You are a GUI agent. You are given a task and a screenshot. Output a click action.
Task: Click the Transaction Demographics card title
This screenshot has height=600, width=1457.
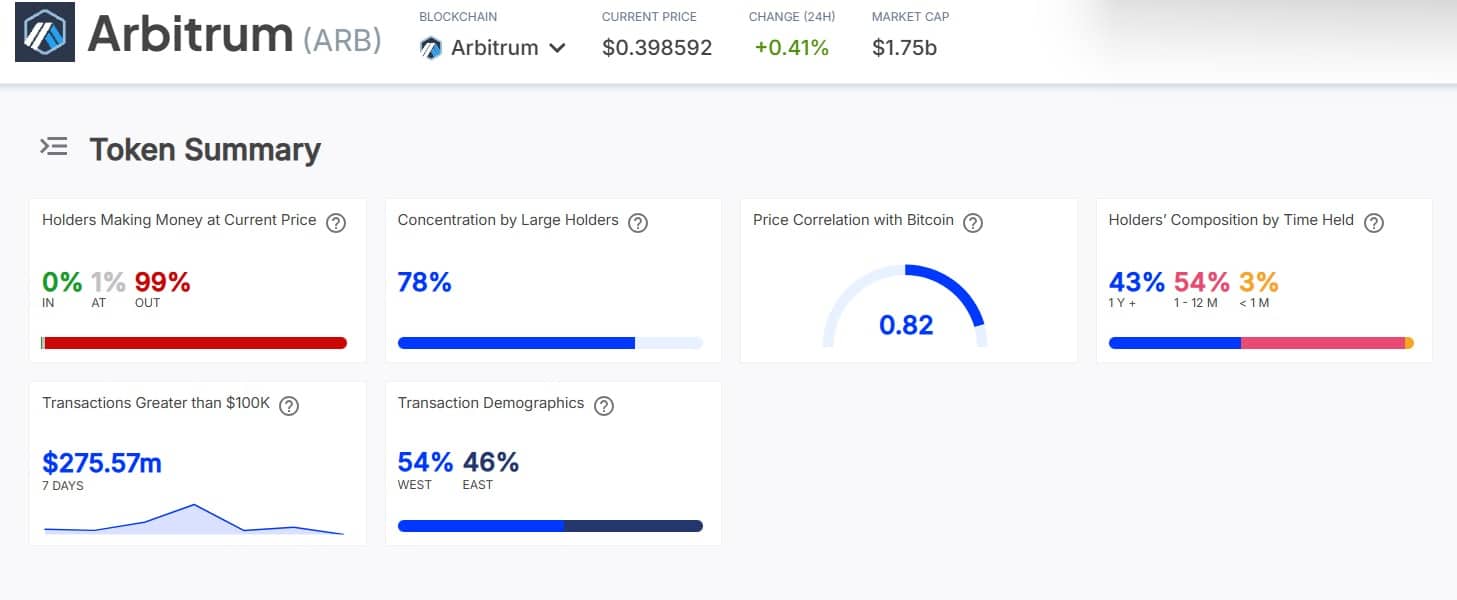pos(491,403)
